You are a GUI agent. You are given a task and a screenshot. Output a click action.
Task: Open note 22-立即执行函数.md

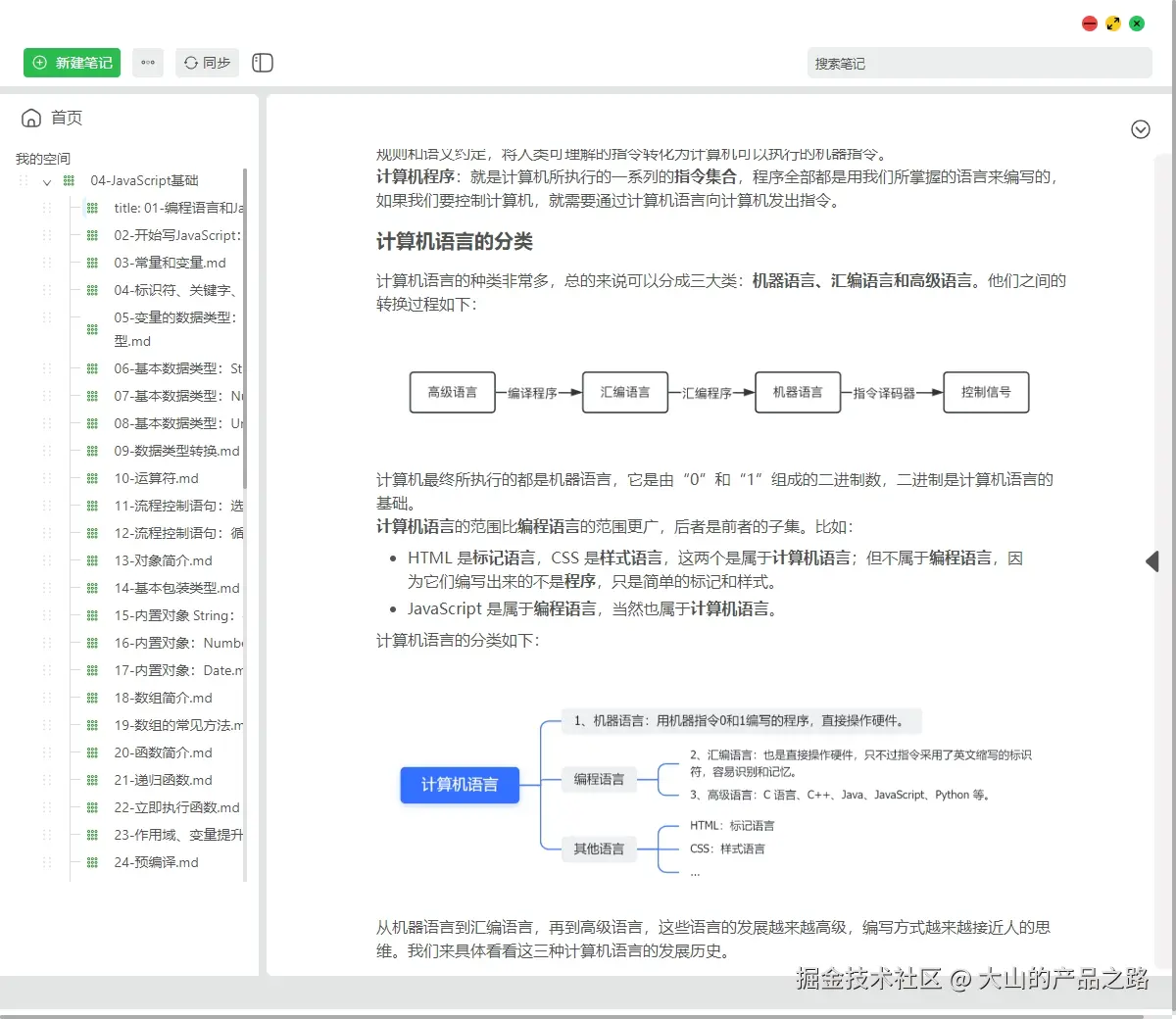click(x=176, y=807)
